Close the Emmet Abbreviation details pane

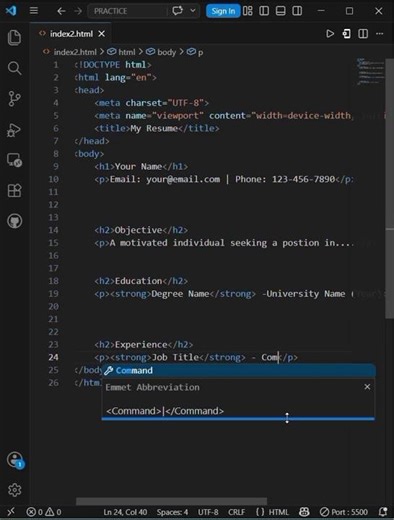tap(367, 387)
